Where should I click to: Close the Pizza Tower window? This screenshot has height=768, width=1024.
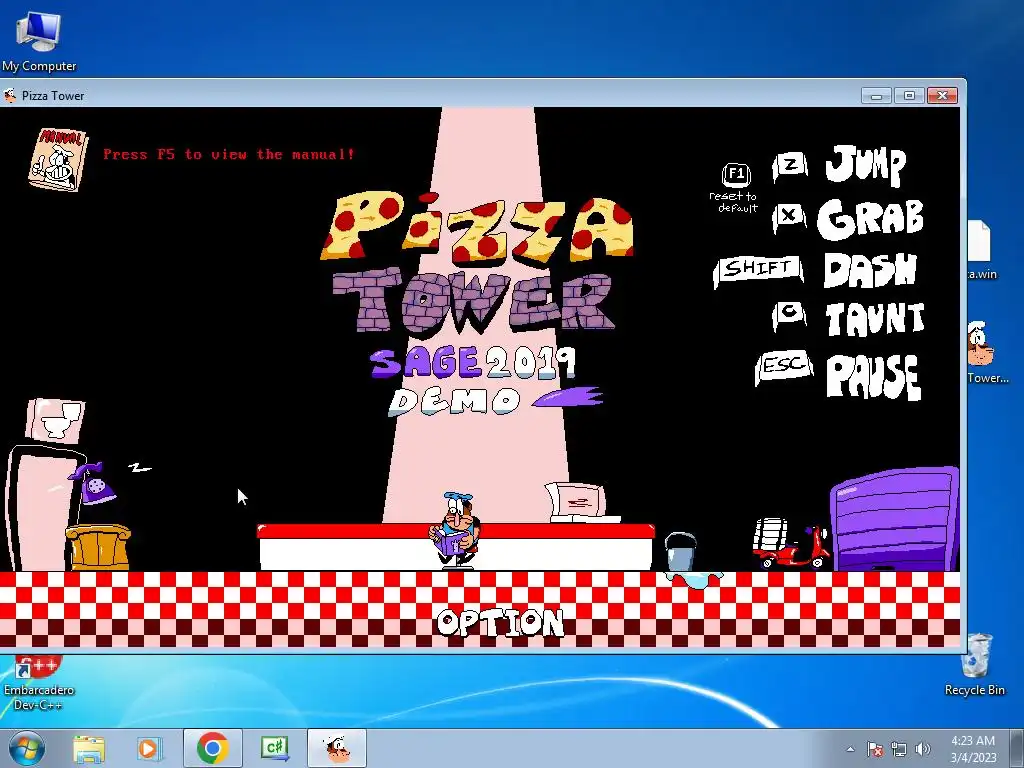(x=942, y=95)
